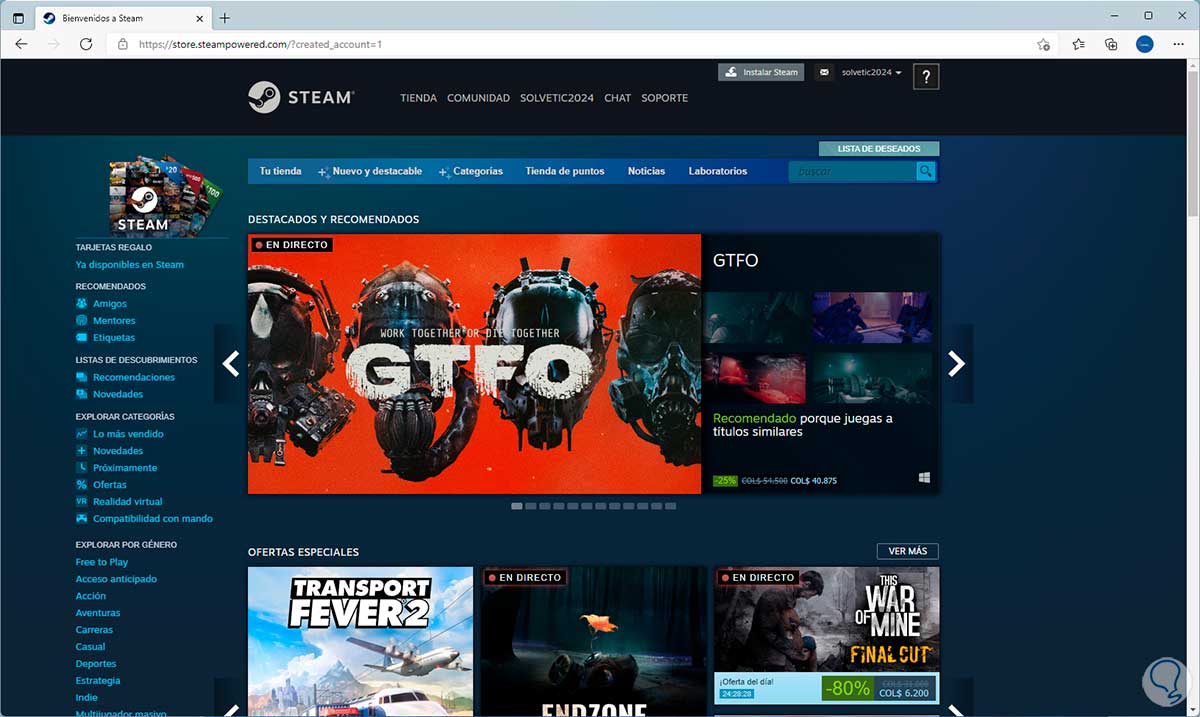This screenshot has width=1200, height=717.
Task: Open SOPORTE in top navigation
Action: point(664,98)
